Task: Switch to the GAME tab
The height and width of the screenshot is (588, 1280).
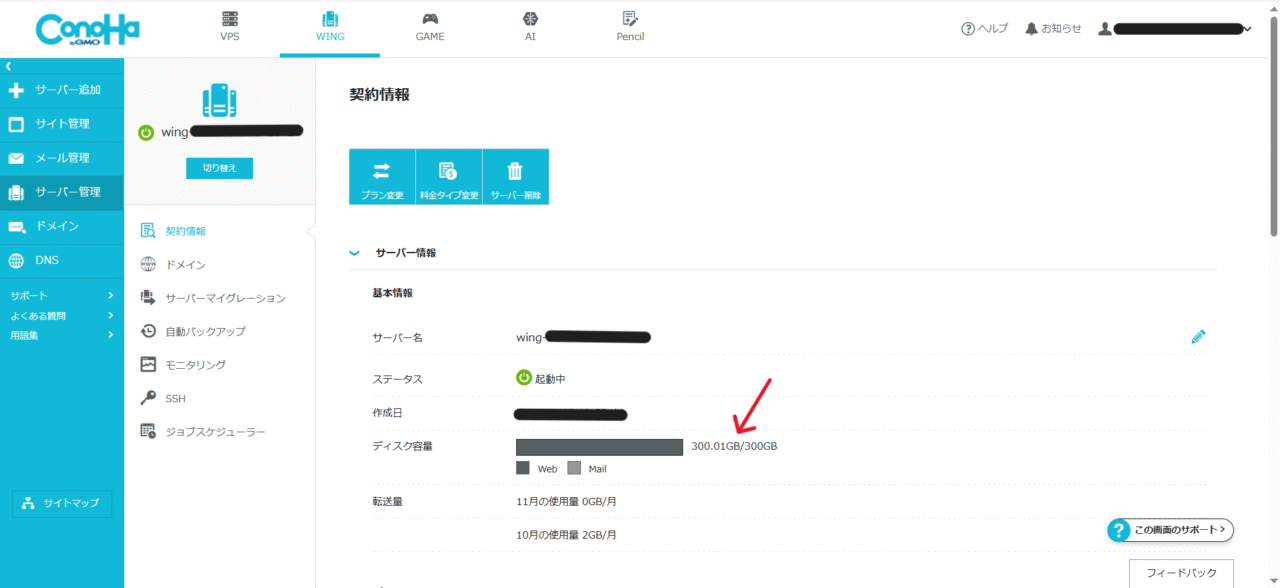Action: pyautogui.click(x=430, y=27)
